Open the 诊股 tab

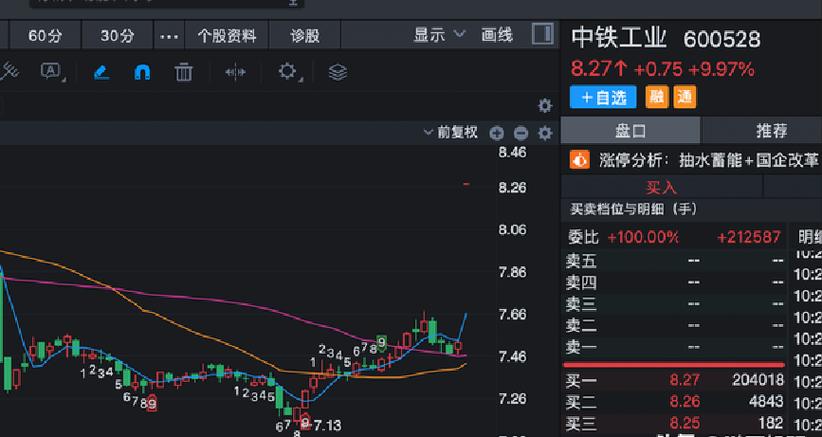pos(305,36)
